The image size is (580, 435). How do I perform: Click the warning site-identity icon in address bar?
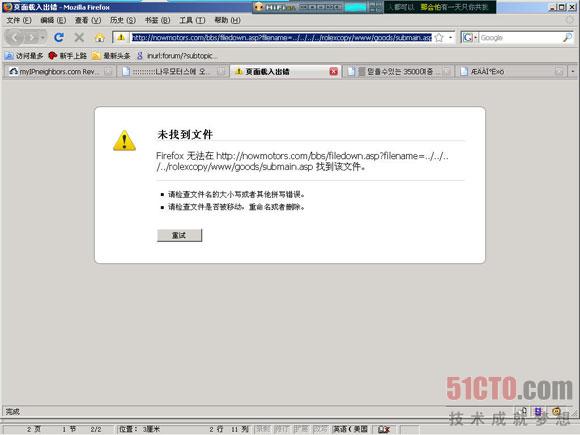click(x=121, y=37)
